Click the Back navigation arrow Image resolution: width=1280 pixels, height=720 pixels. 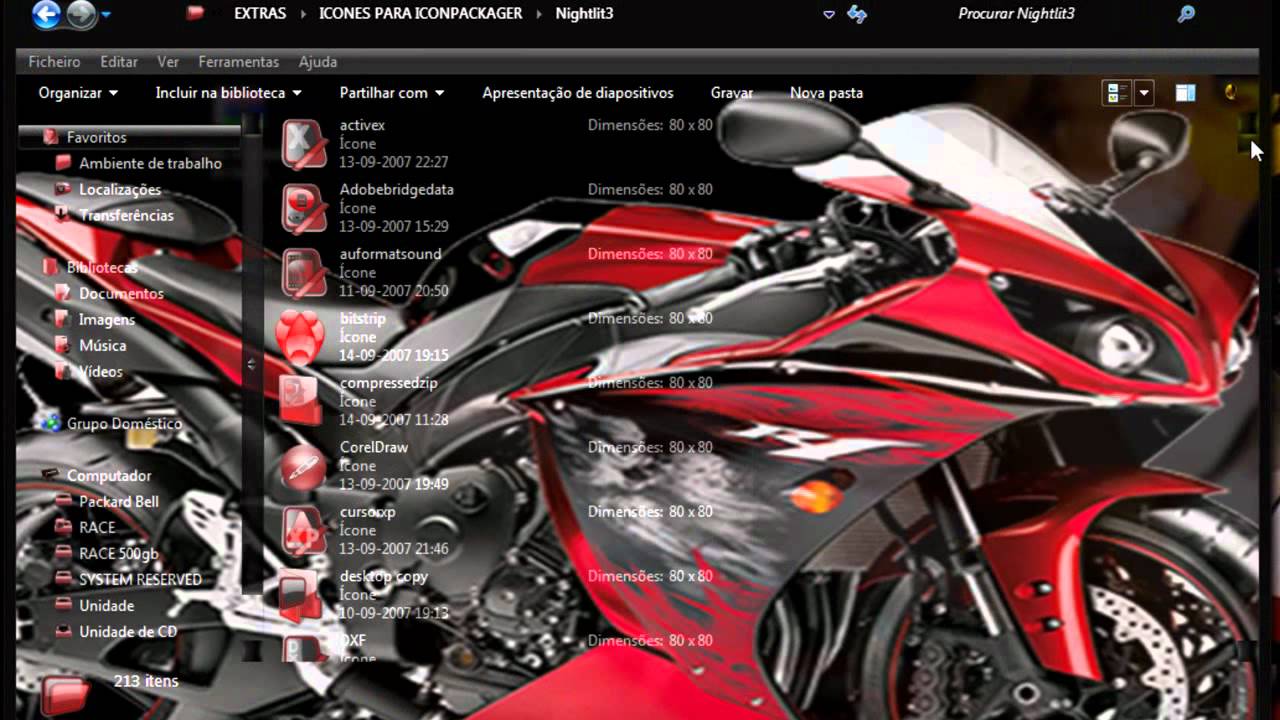click(x=46, y=14)
